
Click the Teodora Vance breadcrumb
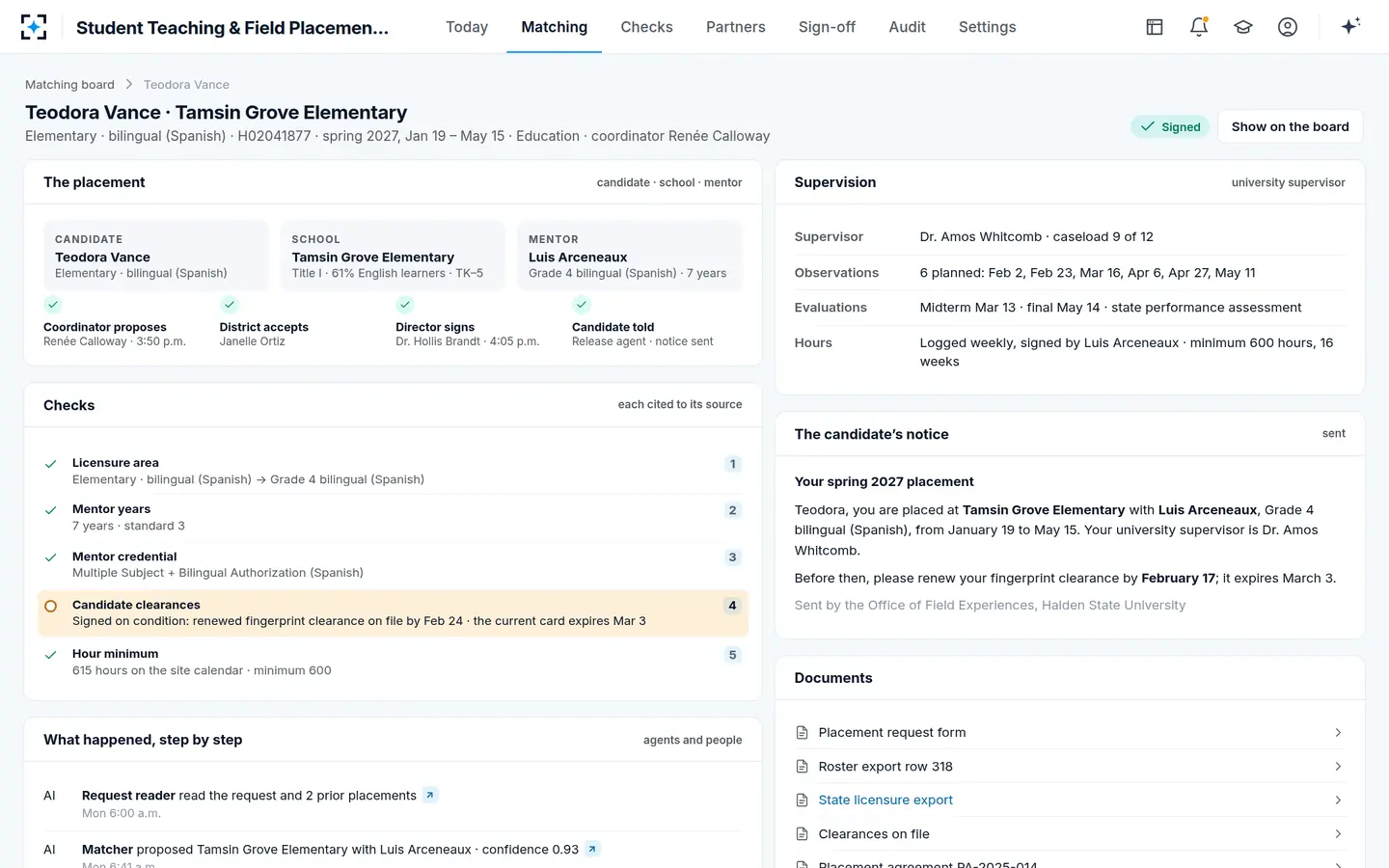click(x=186, y=85)
